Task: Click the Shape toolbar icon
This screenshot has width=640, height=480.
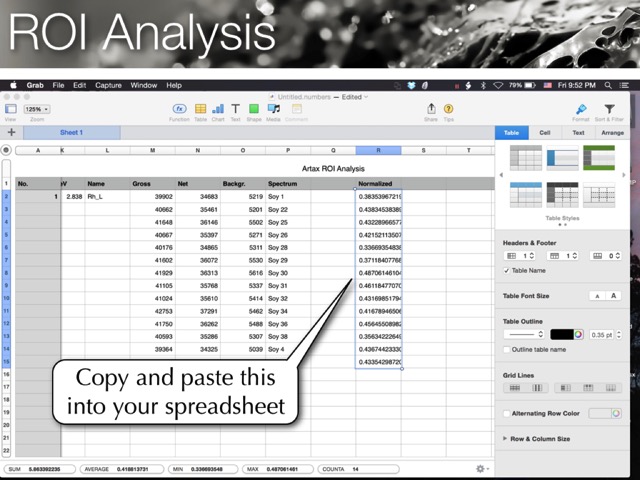Action: tap(254, 109)
